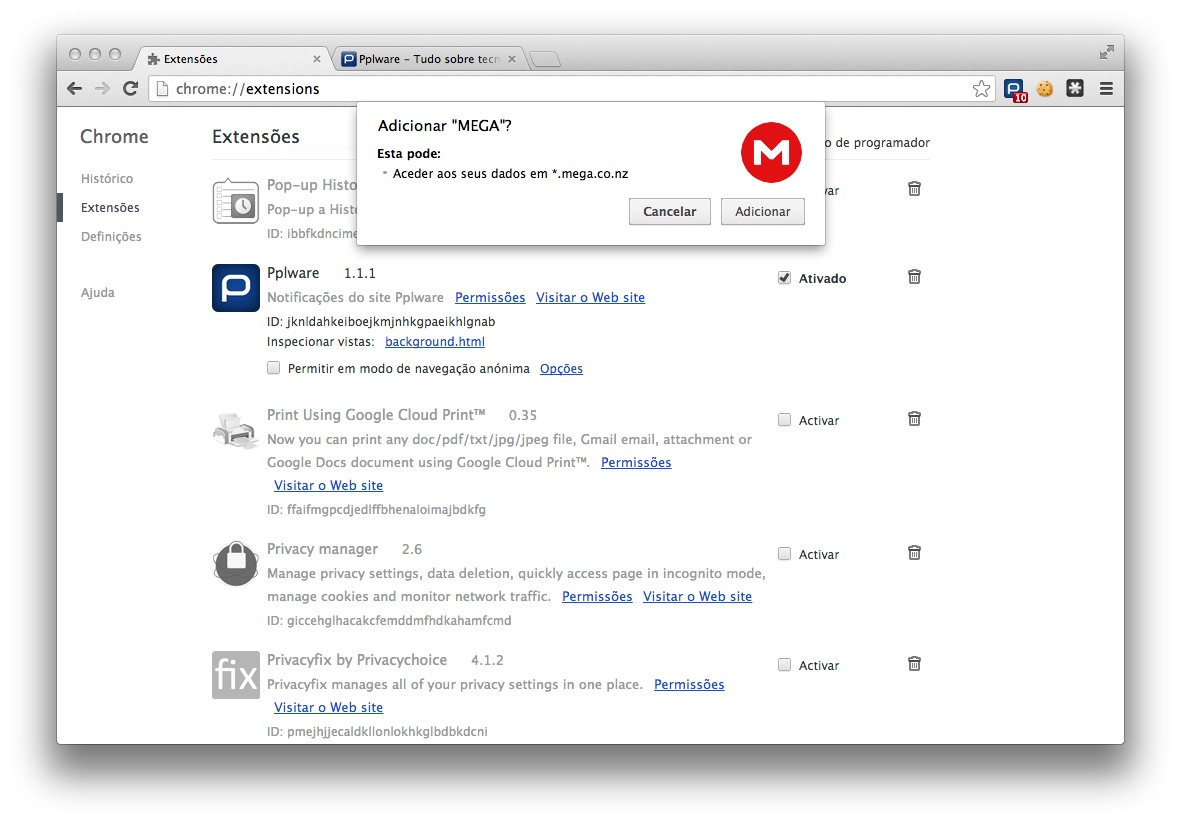Trash the Privacyfix by Privacychoice extension
The image size is (1181, 823).
tap(914, 664)
